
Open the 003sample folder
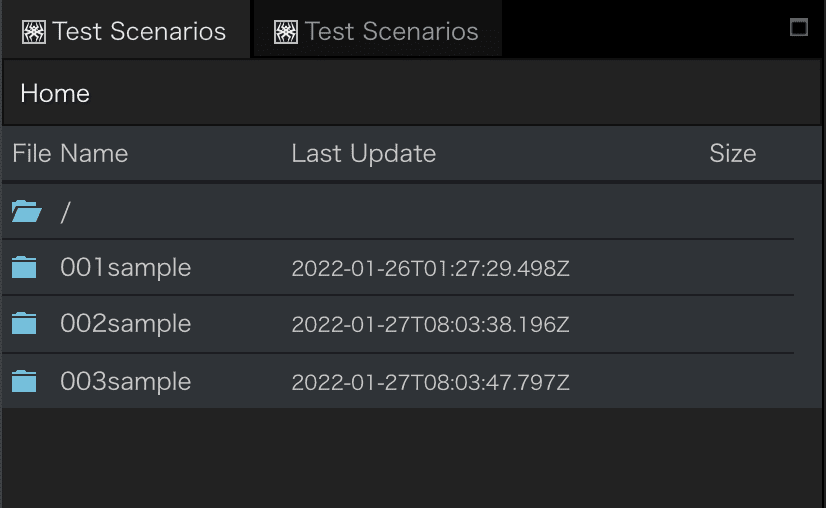point(125,382)
